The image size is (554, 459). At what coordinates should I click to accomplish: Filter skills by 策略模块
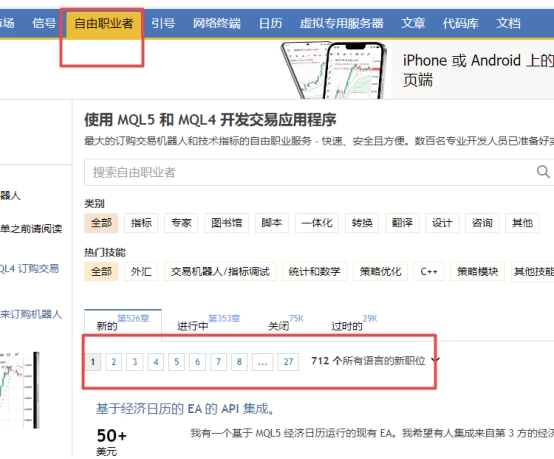point(477,272)
